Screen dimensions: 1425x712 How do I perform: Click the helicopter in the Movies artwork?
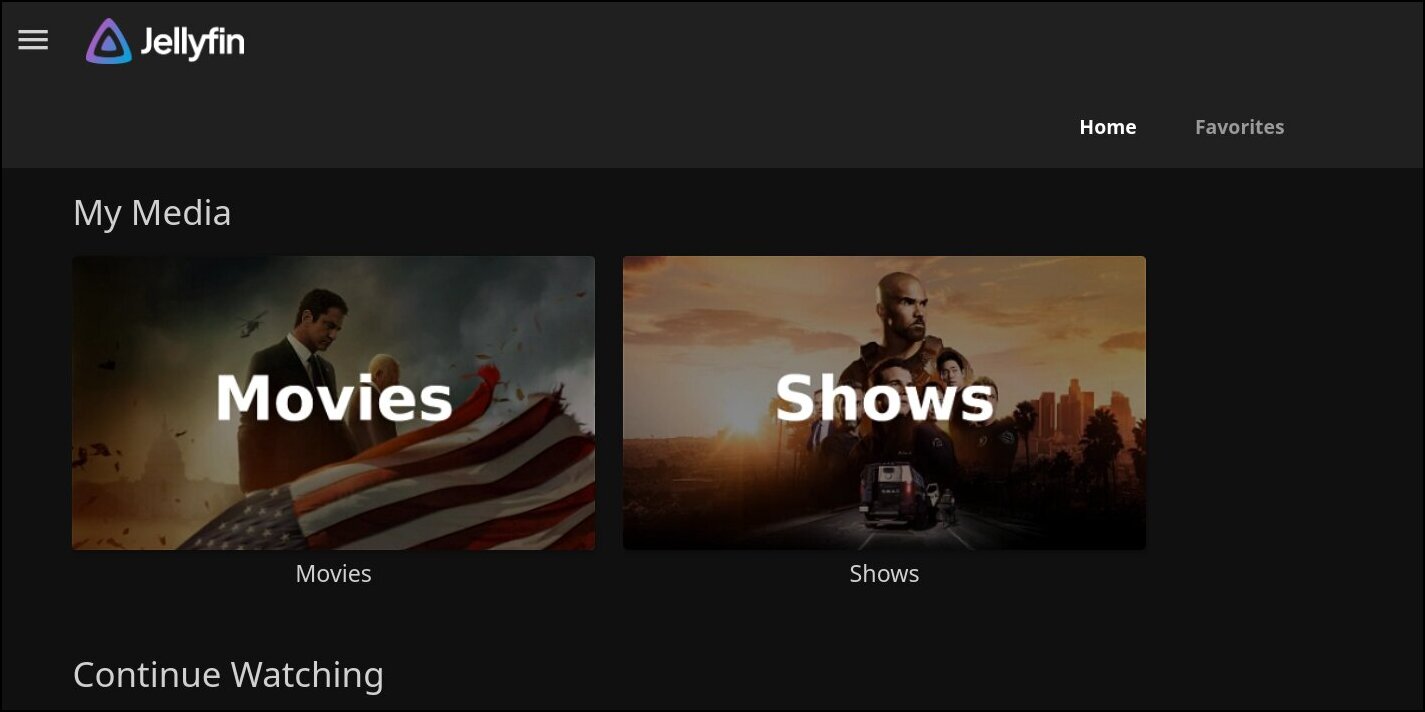coord(250,322)
